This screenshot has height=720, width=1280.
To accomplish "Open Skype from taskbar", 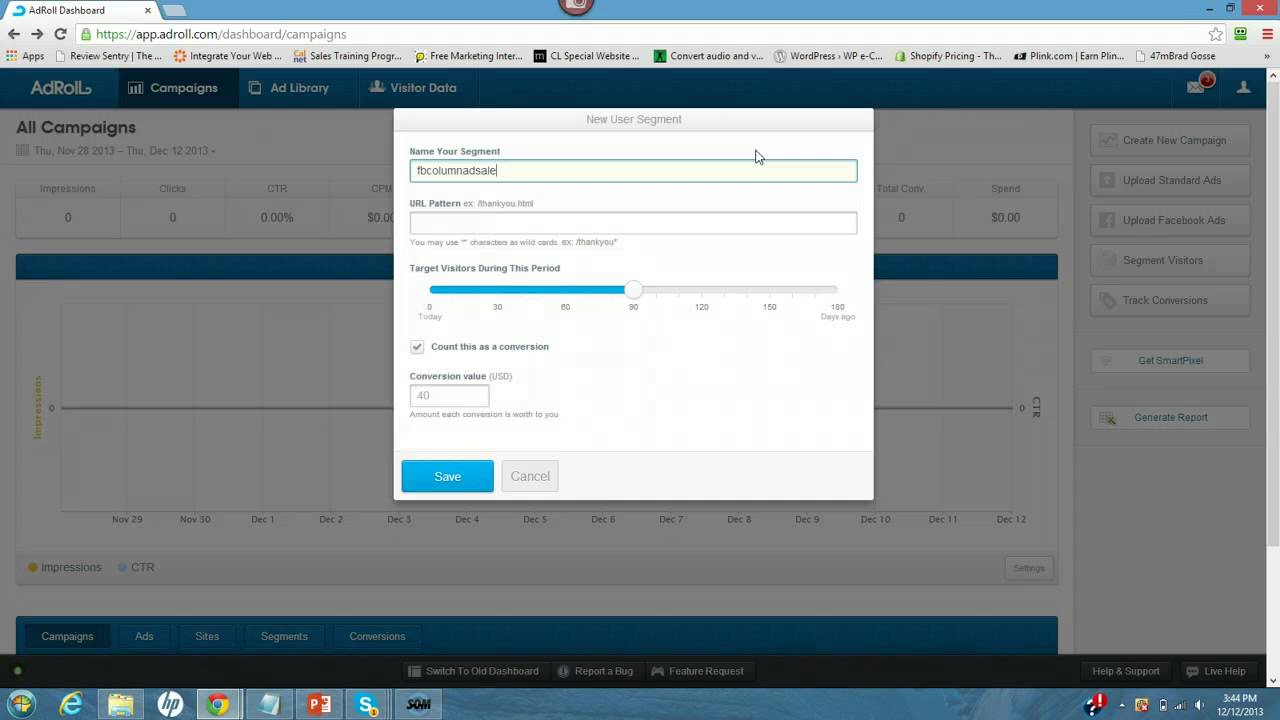I will click(x=368, y=704).
